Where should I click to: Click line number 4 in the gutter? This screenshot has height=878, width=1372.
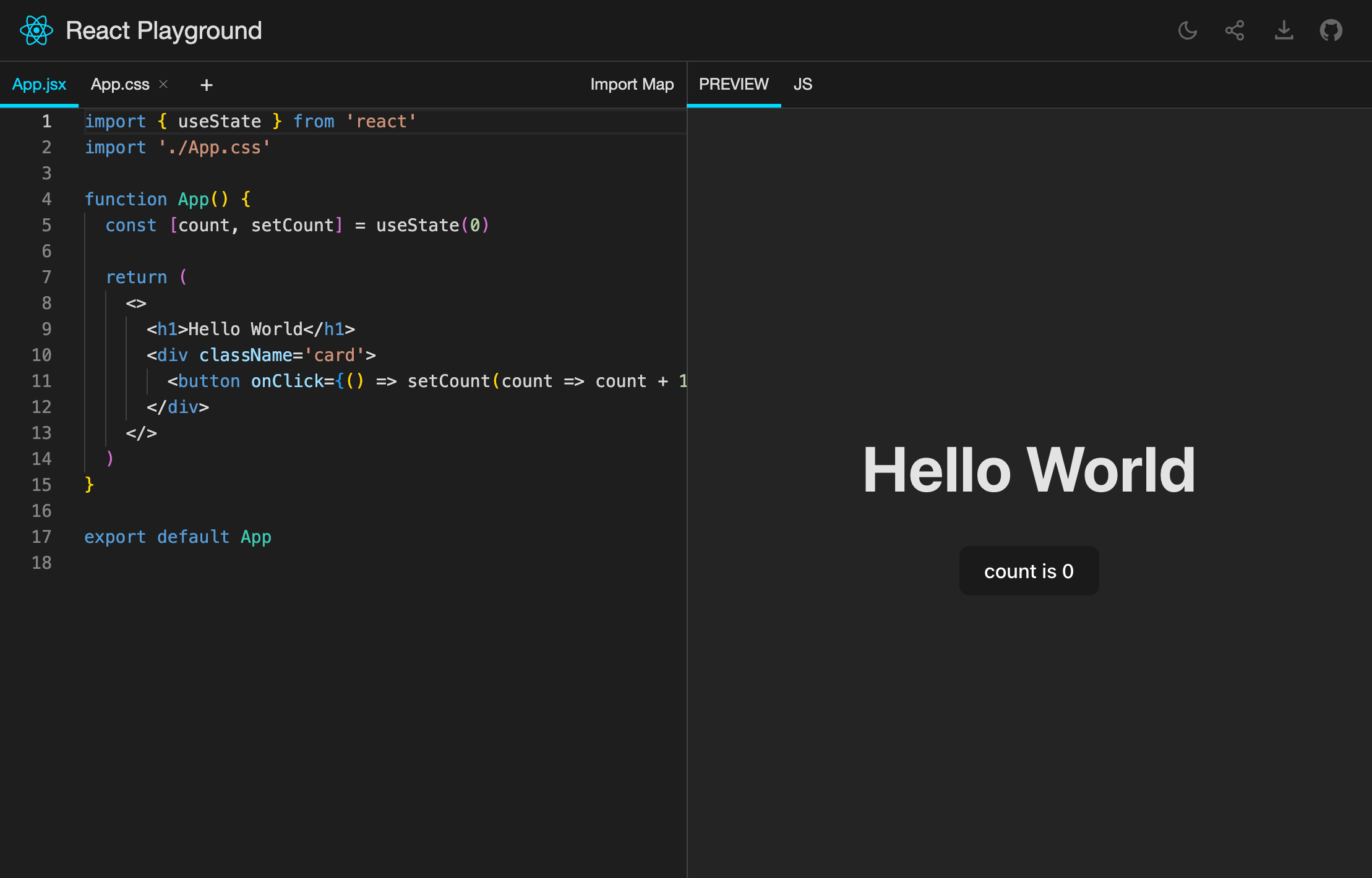point(46,199)
